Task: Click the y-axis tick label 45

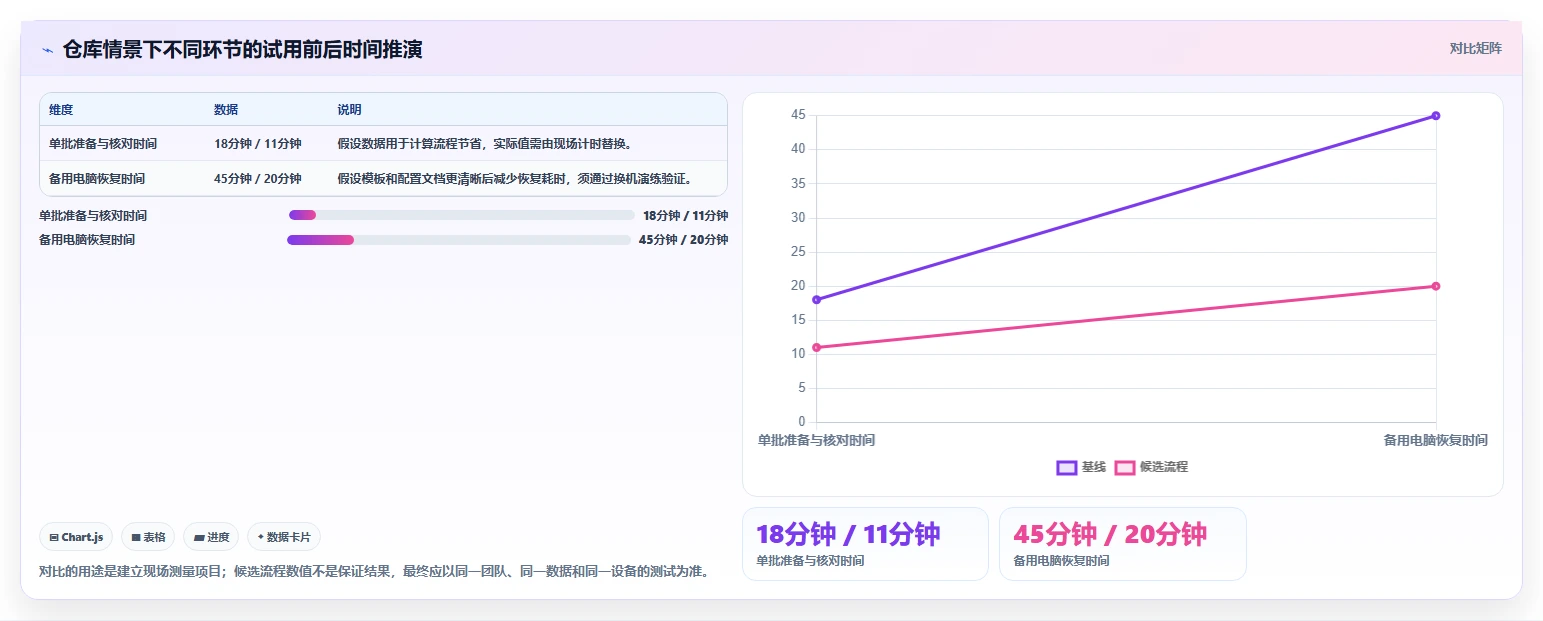Action: click(798, 115)
